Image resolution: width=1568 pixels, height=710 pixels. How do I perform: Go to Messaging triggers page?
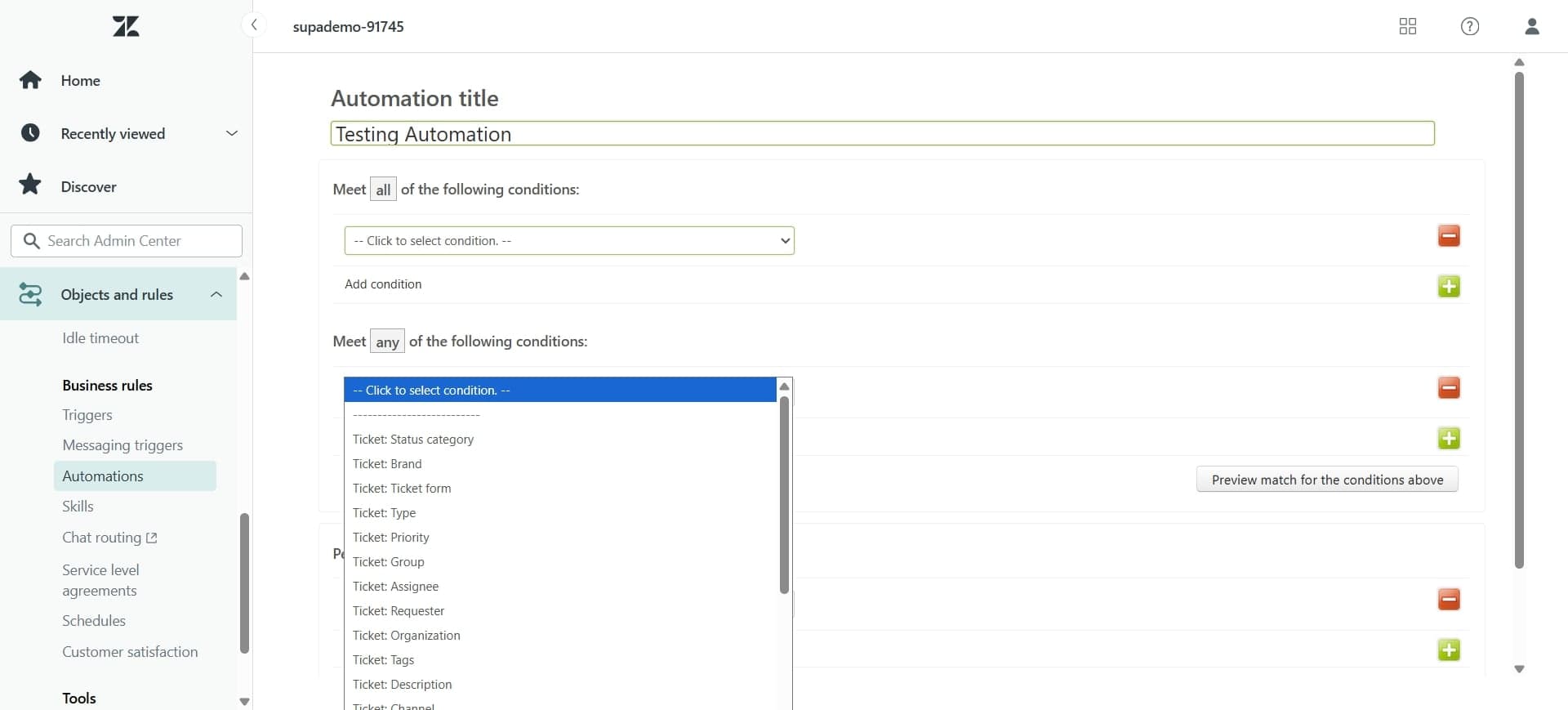tap(122, 445)
